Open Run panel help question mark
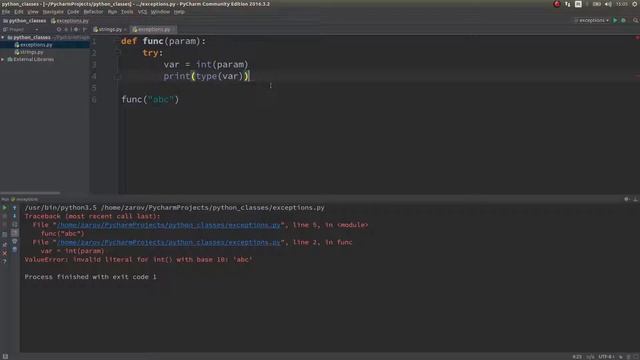The width and height of the screenshot is (640, 360). pyautogui.click(x=4, y=262)
